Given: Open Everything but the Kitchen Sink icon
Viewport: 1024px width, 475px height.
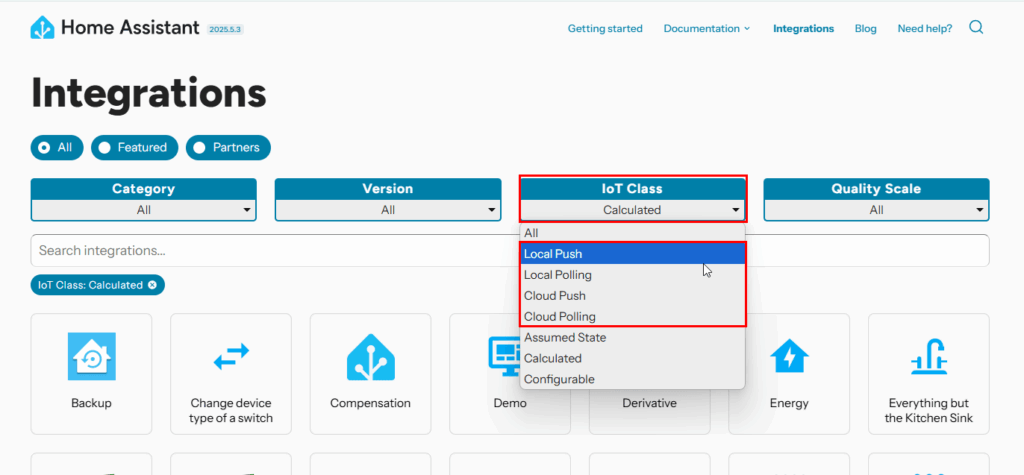Looking at the screenshot, I should [x=928, y=357].
